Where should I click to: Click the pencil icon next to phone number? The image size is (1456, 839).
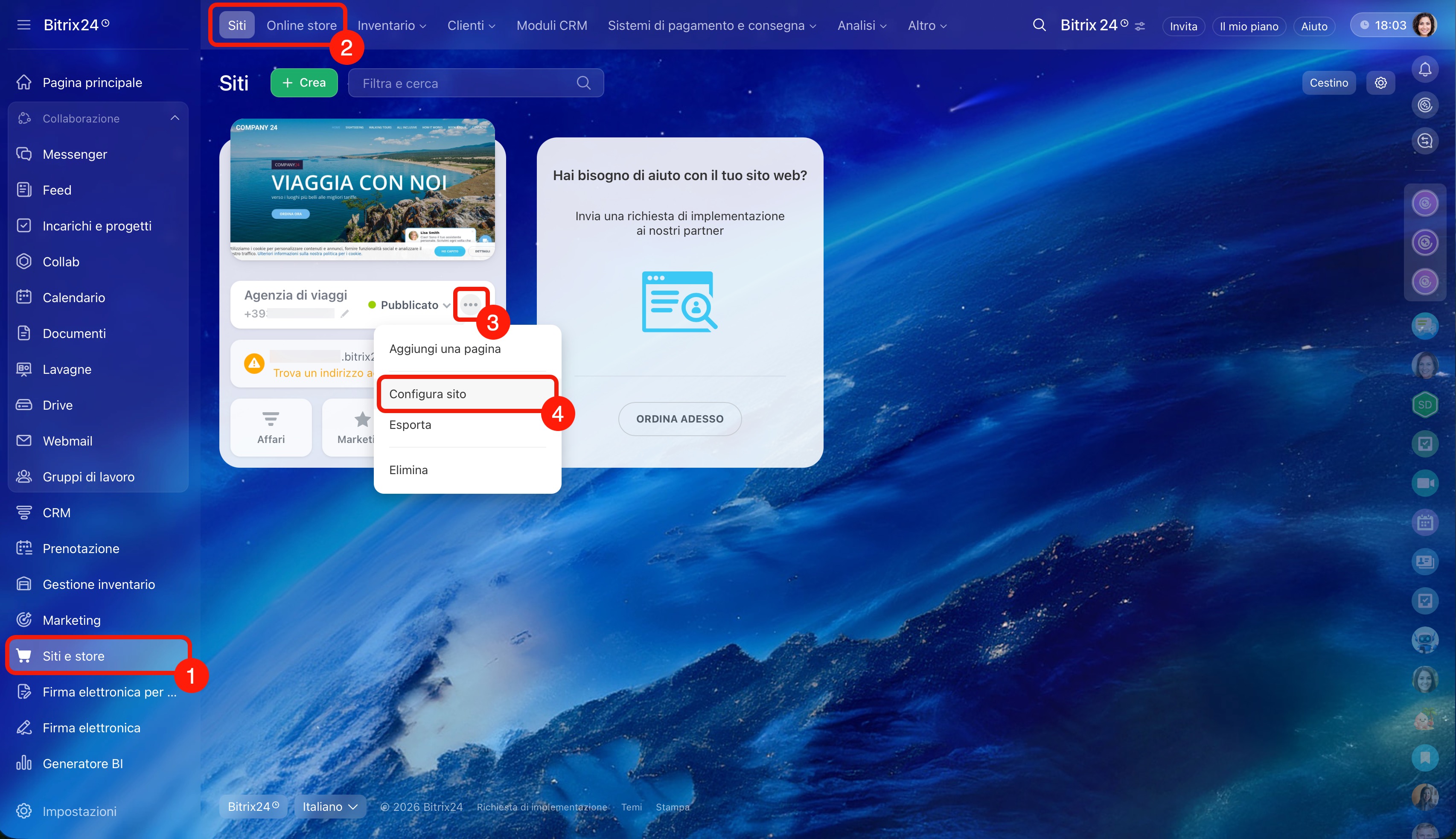(x=344, y=314)
